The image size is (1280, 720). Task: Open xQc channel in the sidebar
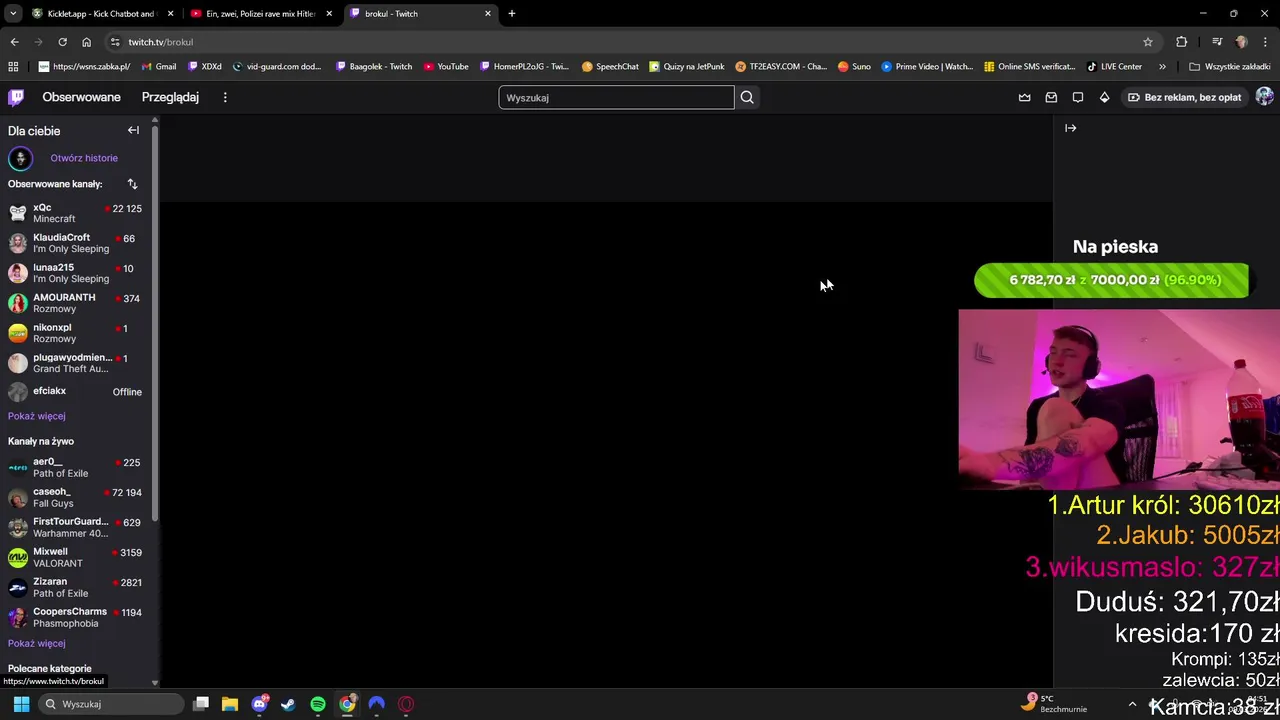coord(75,213)
